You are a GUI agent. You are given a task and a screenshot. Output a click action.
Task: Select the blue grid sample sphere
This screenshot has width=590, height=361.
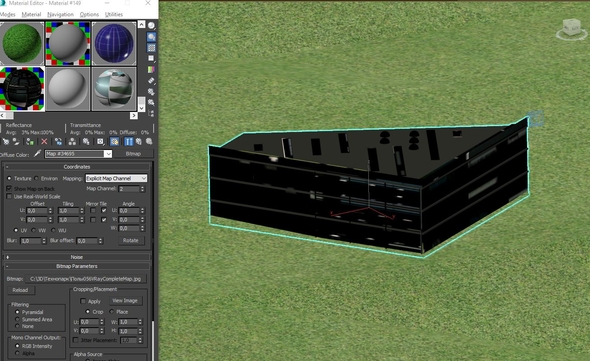[x=114, y=43]
